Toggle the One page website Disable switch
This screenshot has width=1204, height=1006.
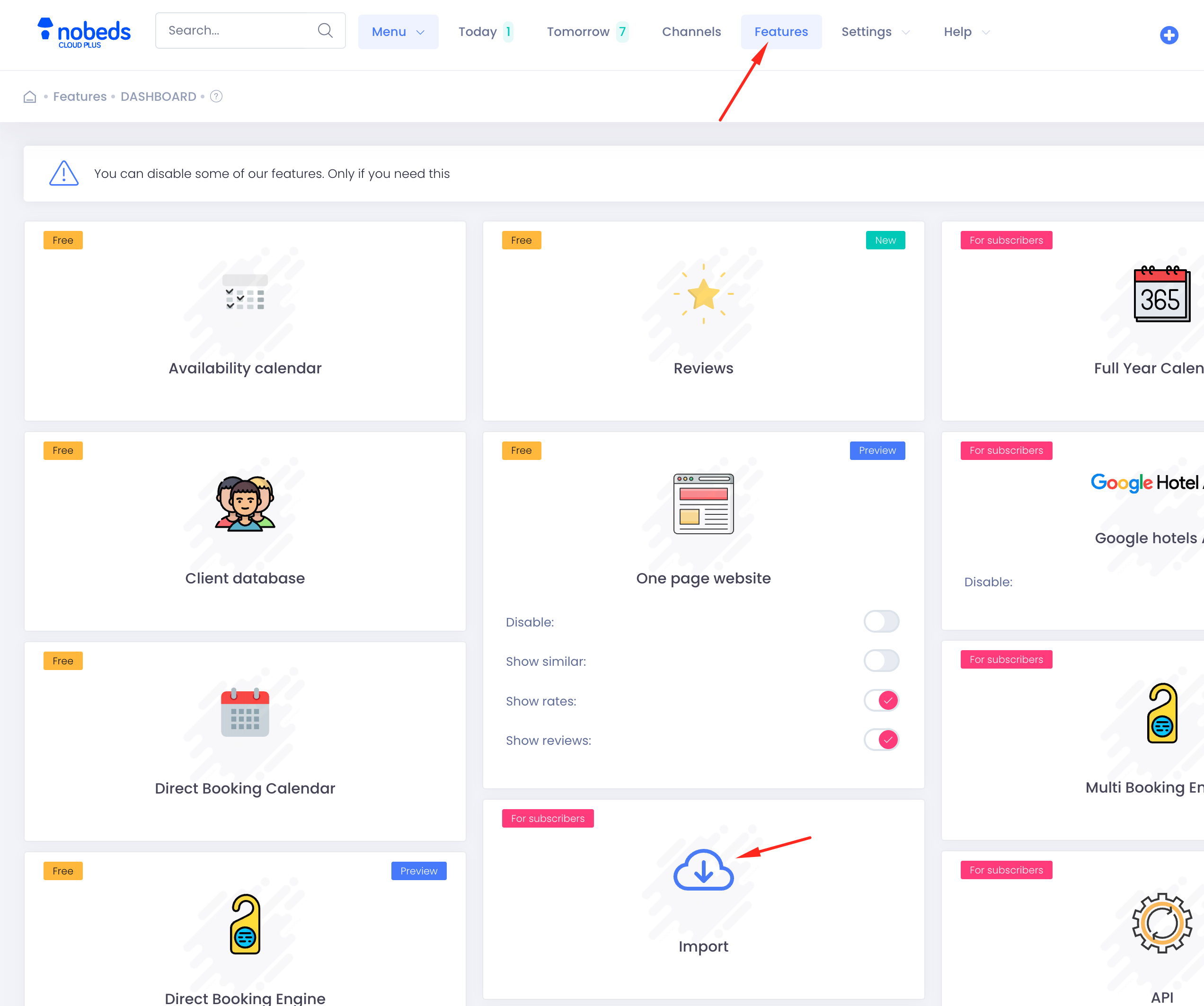[x=881, y=621]
